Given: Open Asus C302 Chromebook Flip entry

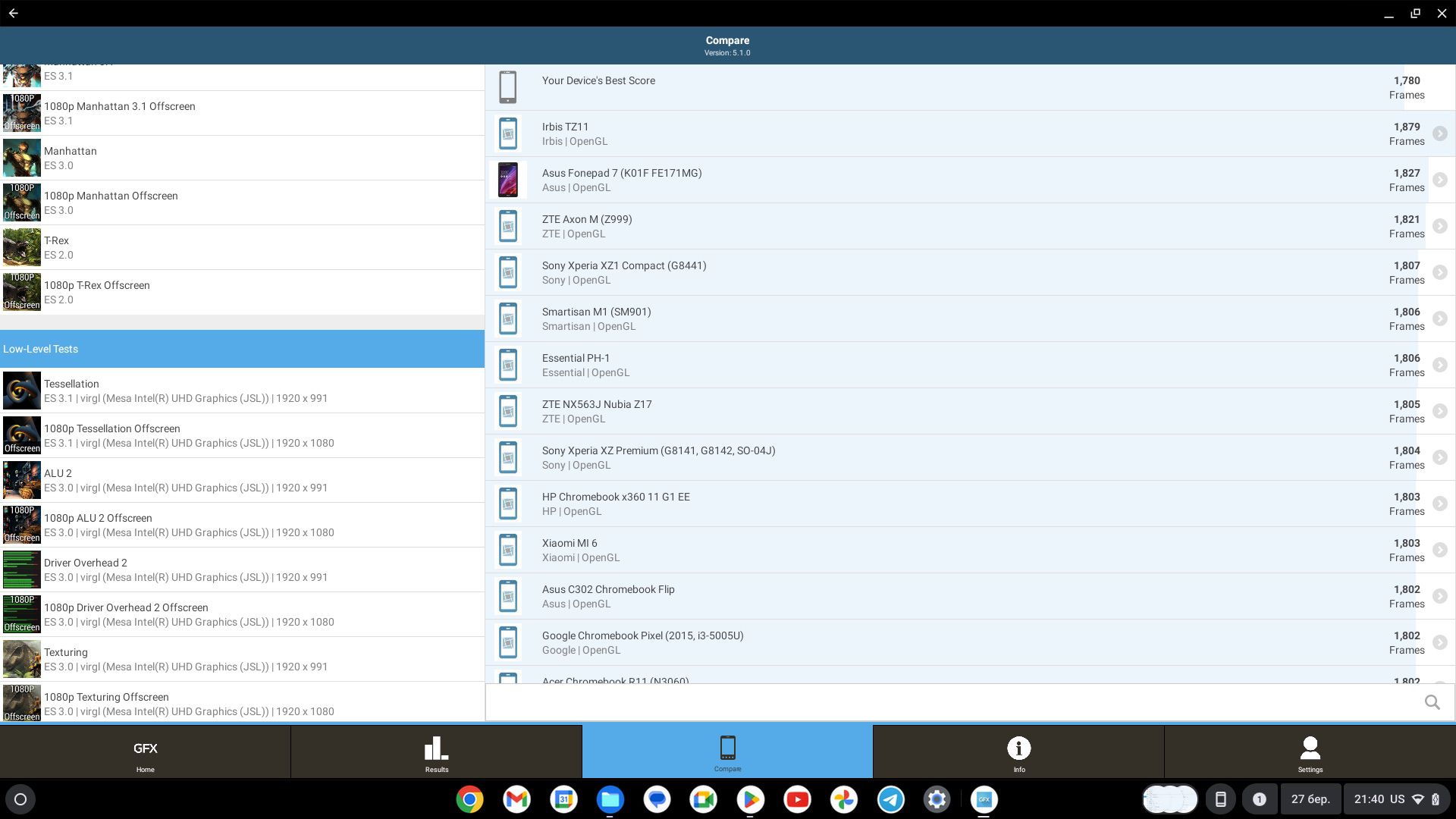Looking at the screenshot, I should (970, 596).
